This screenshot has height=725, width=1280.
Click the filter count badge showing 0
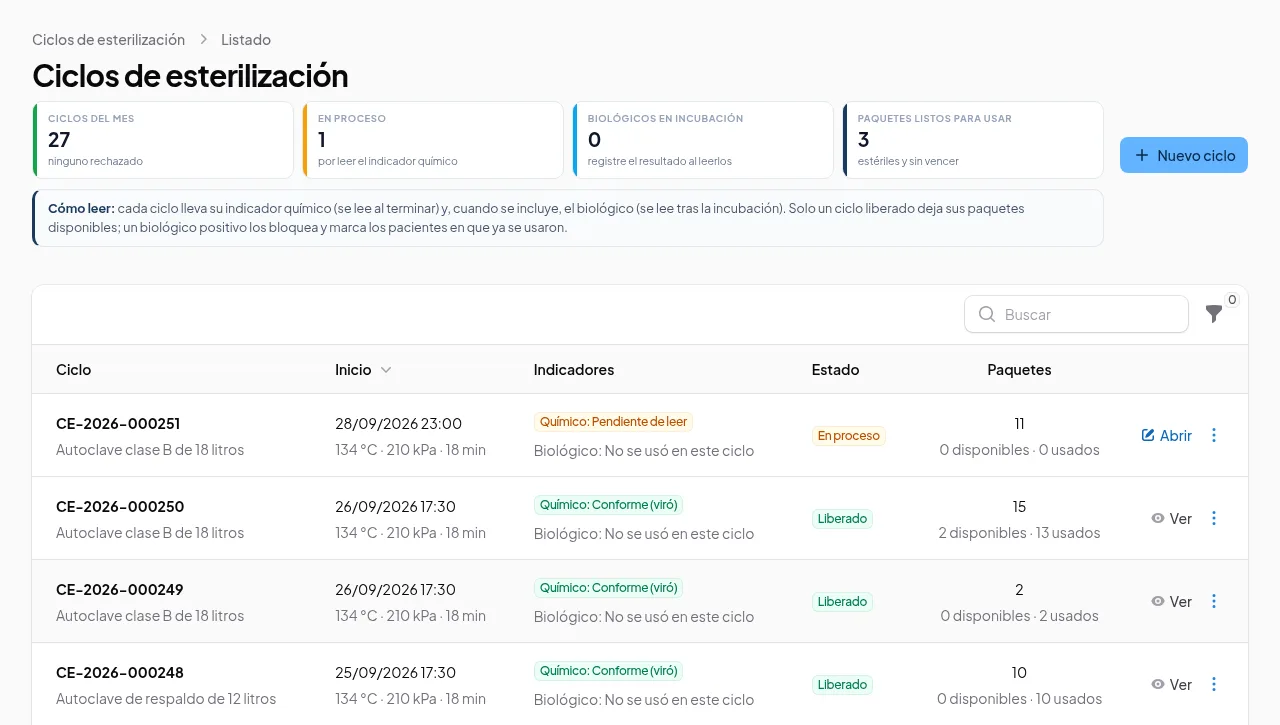1232,300
